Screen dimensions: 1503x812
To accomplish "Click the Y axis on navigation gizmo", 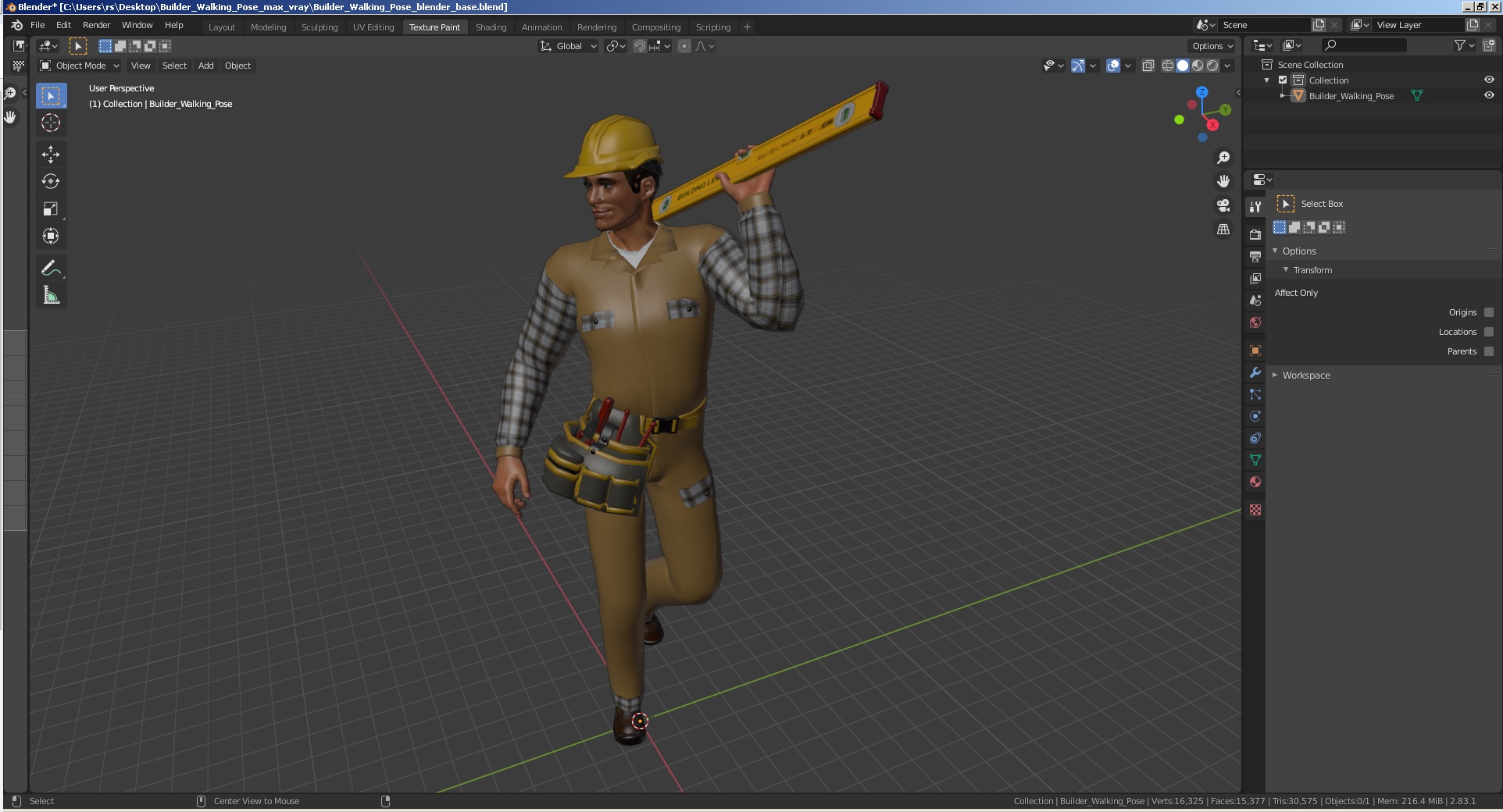I will [x=1226, y=110].
